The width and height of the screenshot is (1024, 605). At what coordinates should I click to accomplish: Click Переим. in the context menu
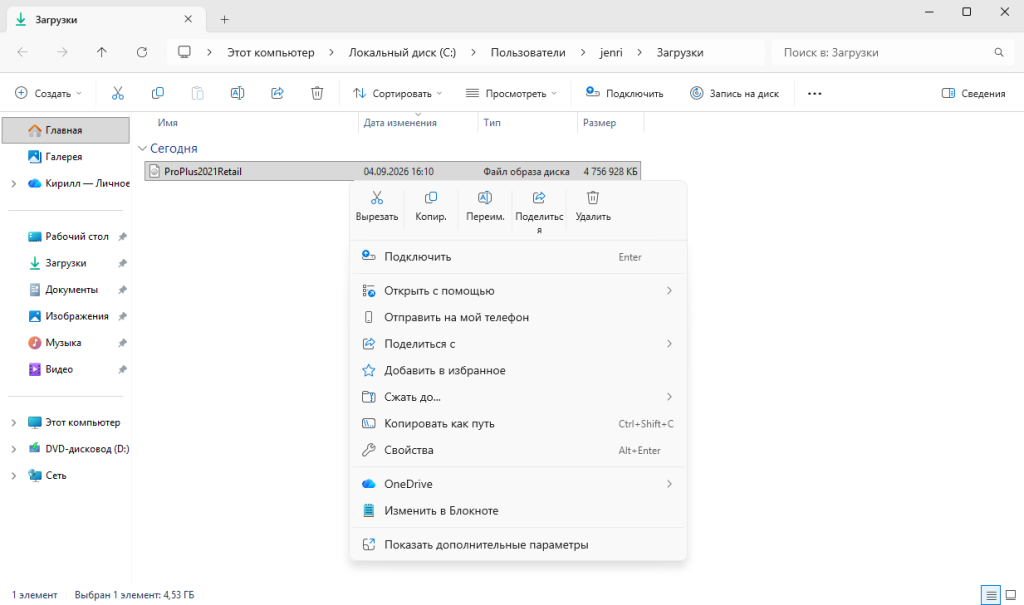tap(485, 206)
